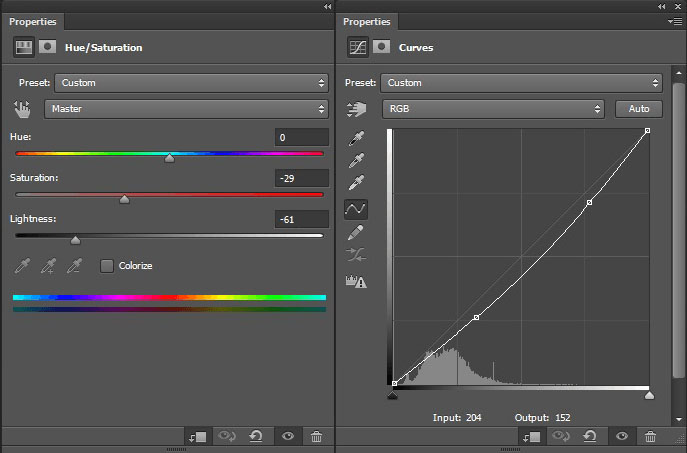Choose edit points to modify curve tool

tap(356, 209)
